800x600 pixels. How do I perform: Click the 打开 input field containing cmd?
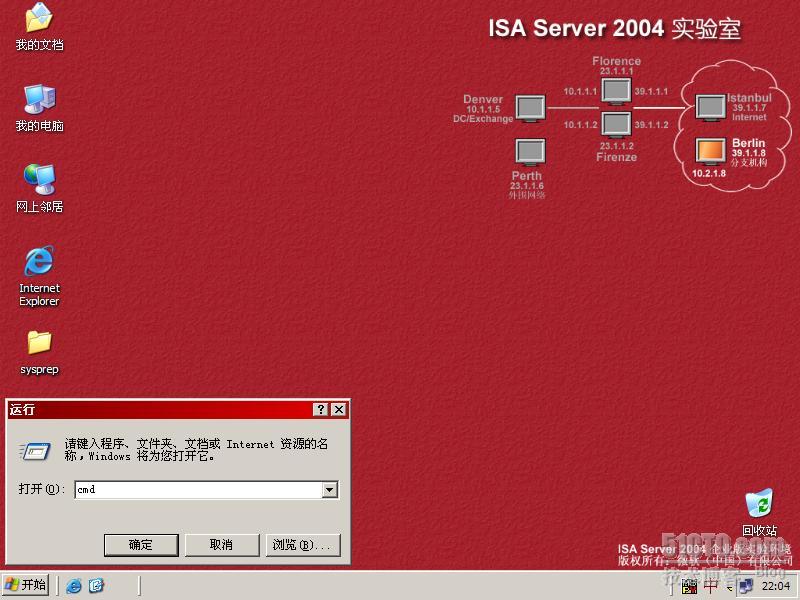(199, 490)
